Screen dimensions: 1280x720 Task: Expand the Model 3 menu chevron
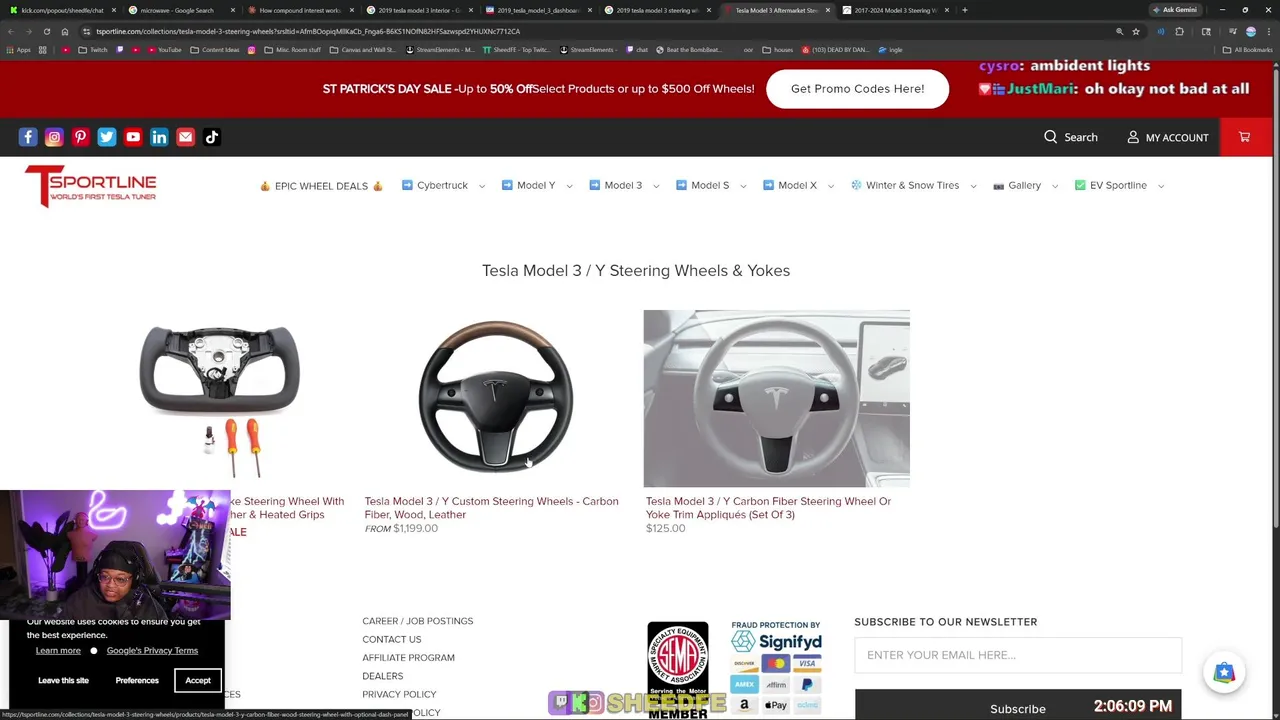click(x=656, y=186)
